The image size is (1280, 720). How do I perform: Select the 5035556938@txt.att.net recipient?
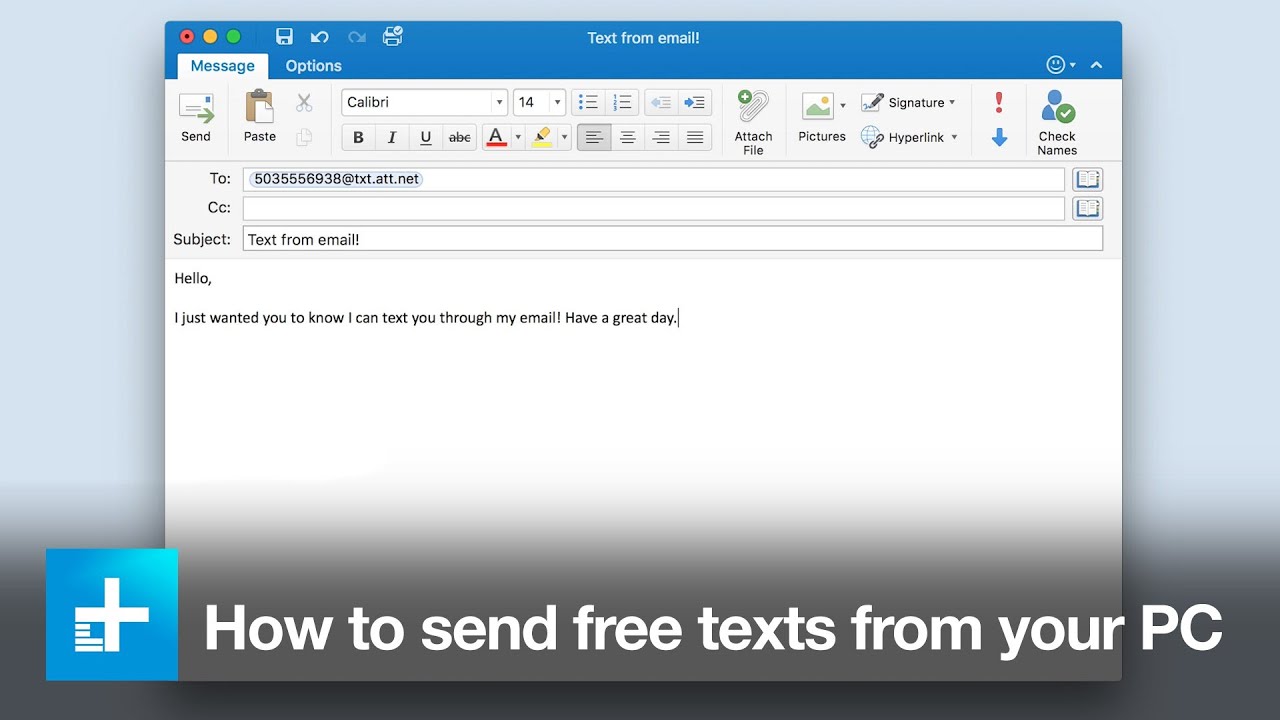[x=337, y=179]
